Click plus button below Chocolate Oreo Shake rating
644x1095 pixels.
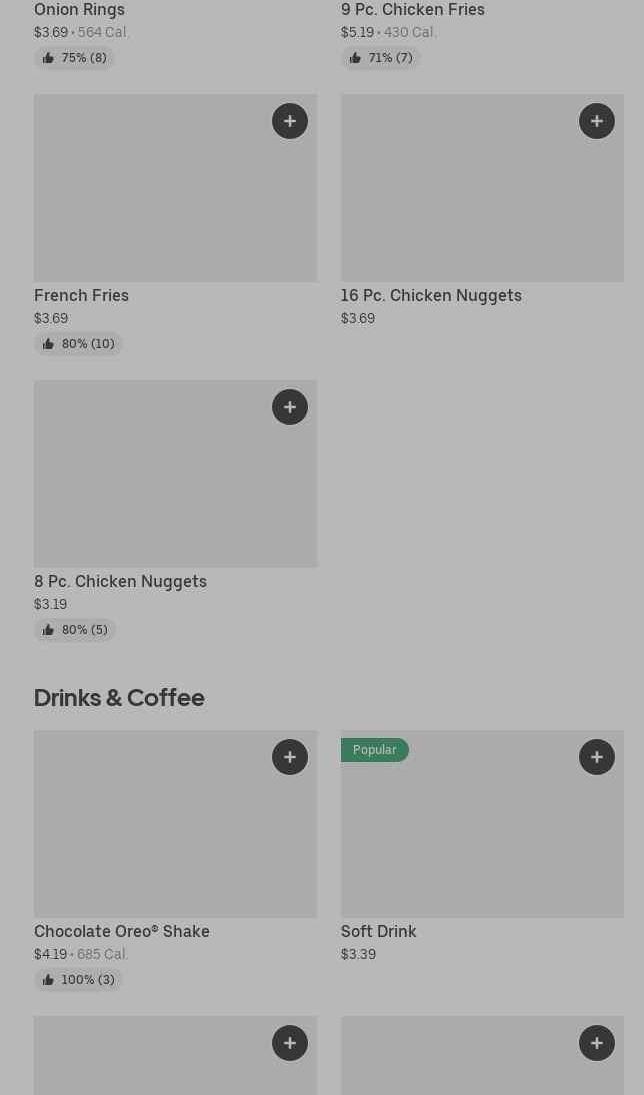coord(290,1043)
